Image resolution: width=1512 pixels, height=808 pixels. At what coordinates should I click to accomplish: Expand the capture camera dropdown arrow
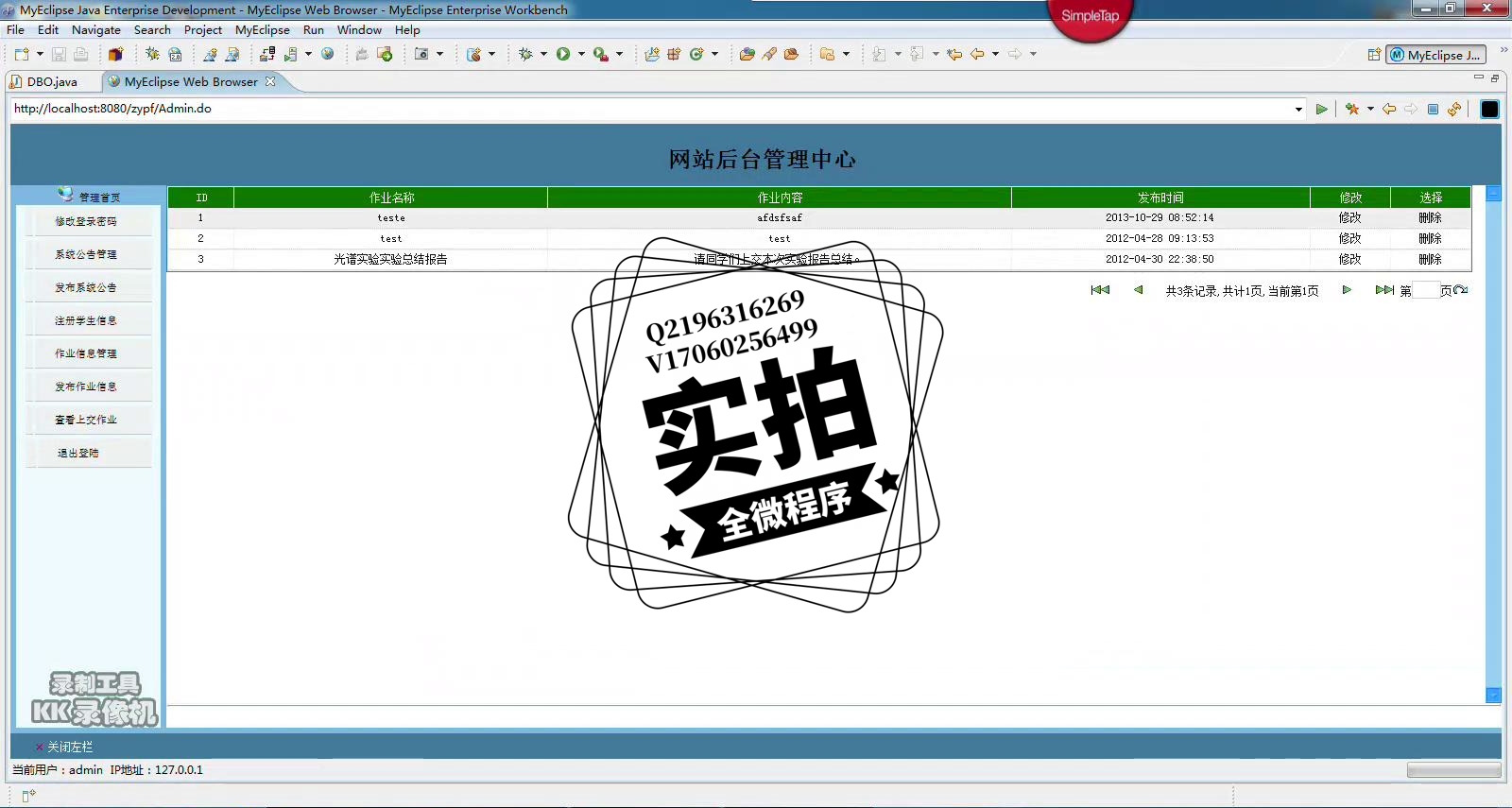coord(439,54)
